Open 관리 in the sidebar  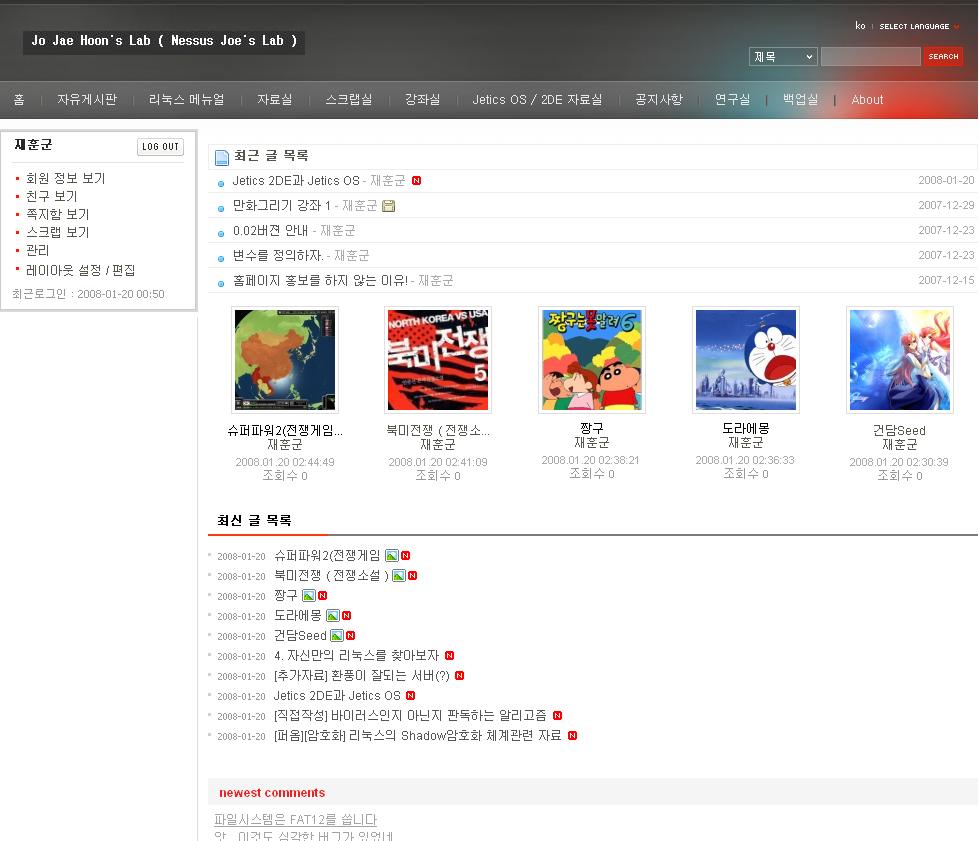pyautogui.click(x=37, y=251)
